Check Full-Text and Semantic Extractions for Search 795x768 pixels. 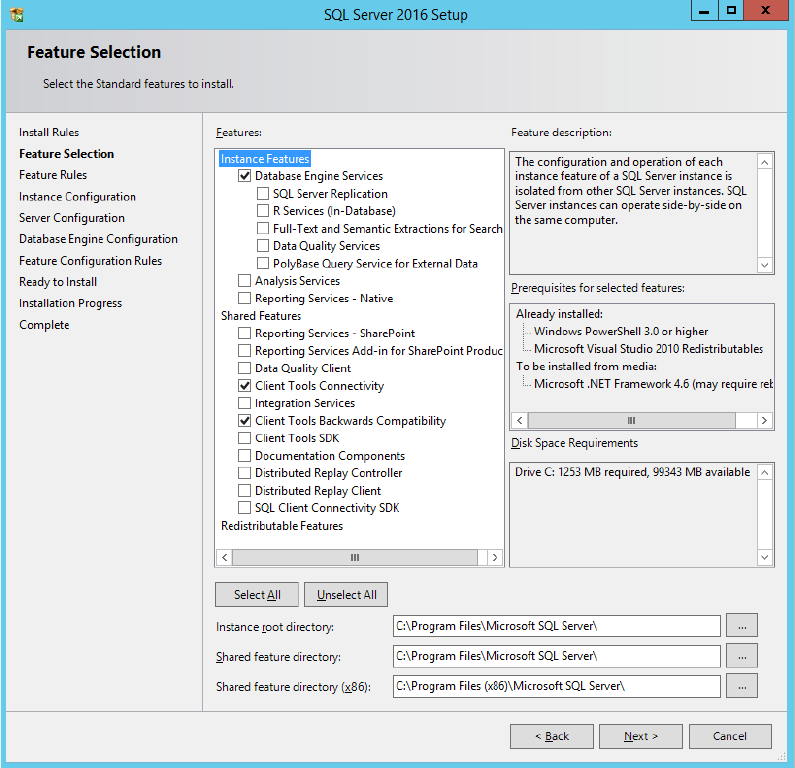(x=263, y=229)
